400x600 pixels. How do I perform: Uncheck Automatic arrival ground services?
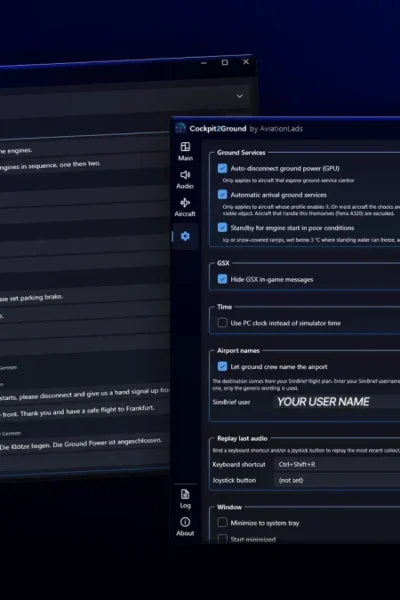click(222, 195)
